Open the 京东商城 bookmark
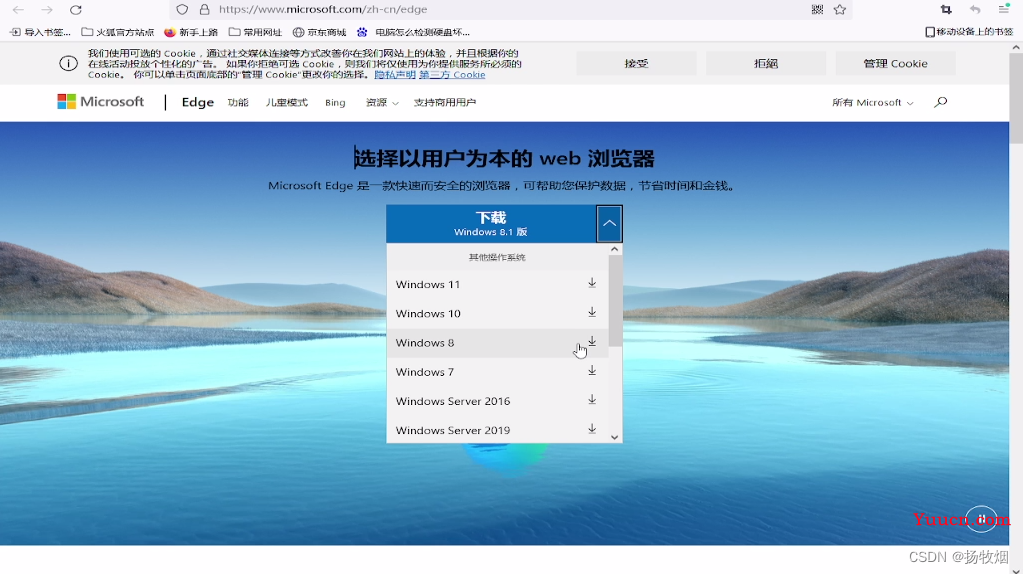The width and height of the screenshot is (1023, 574). click(x=319, y=32)
